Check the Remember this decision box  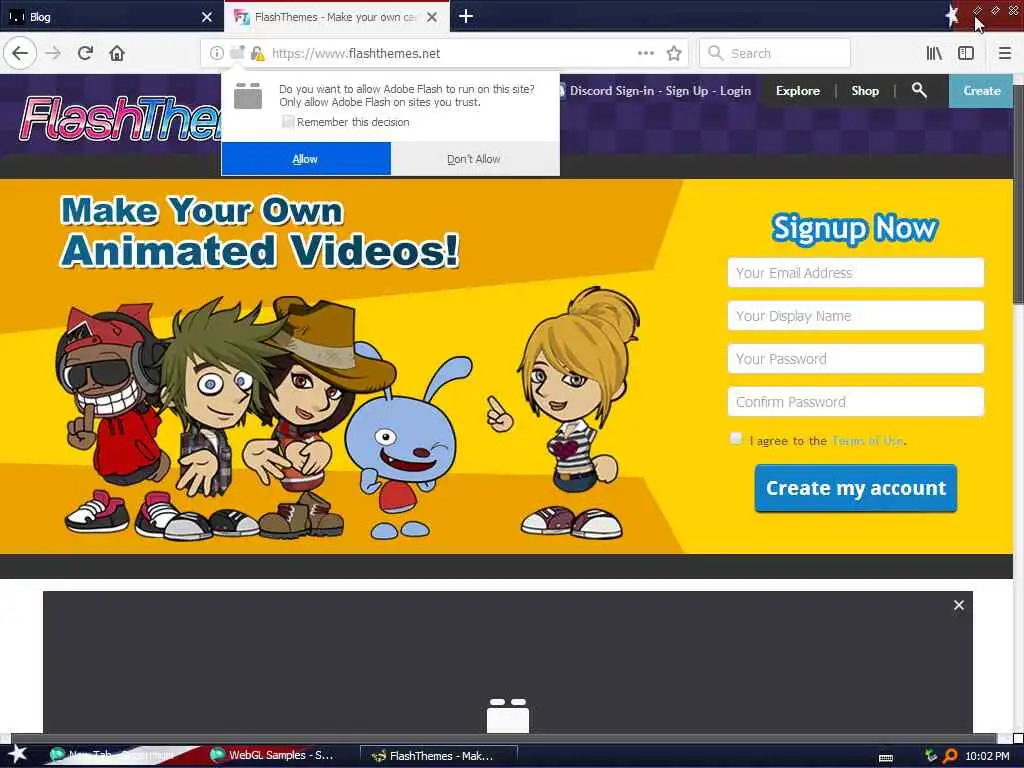(287, 121)
